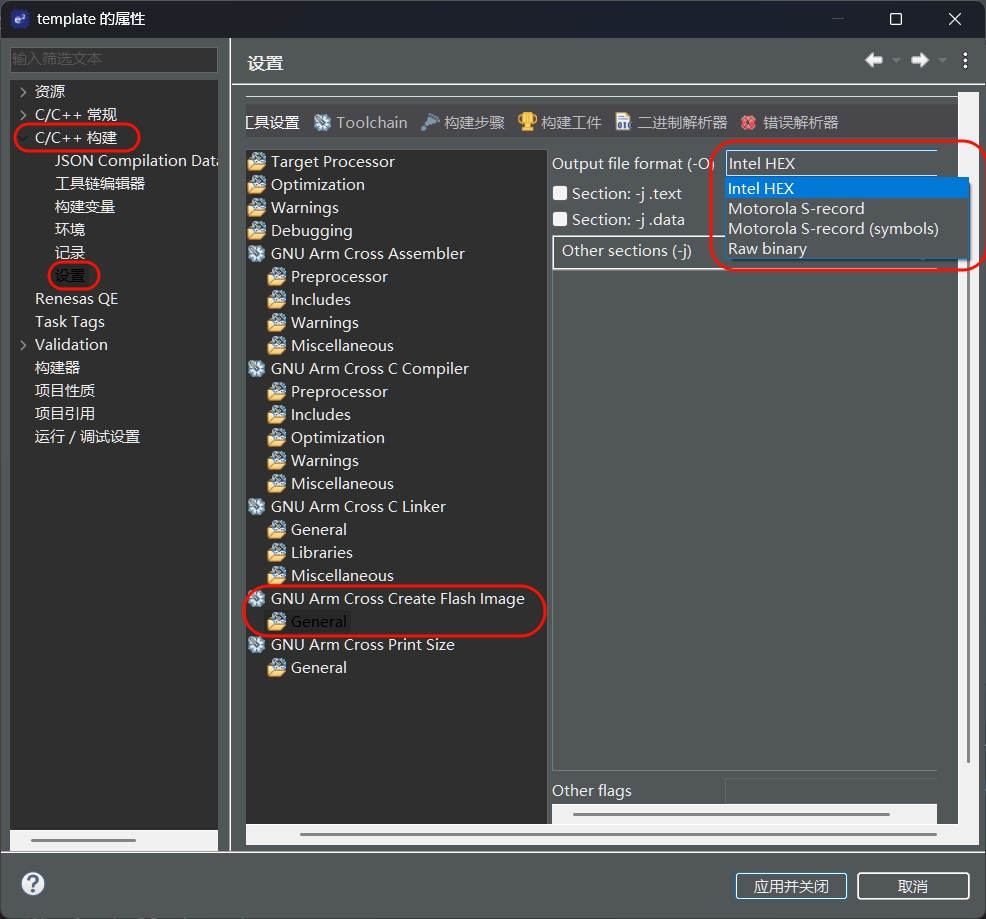Select General under Create Flash Image
Image resolution: width=986 pixels, height=919 pixels.
coord(319,621)
